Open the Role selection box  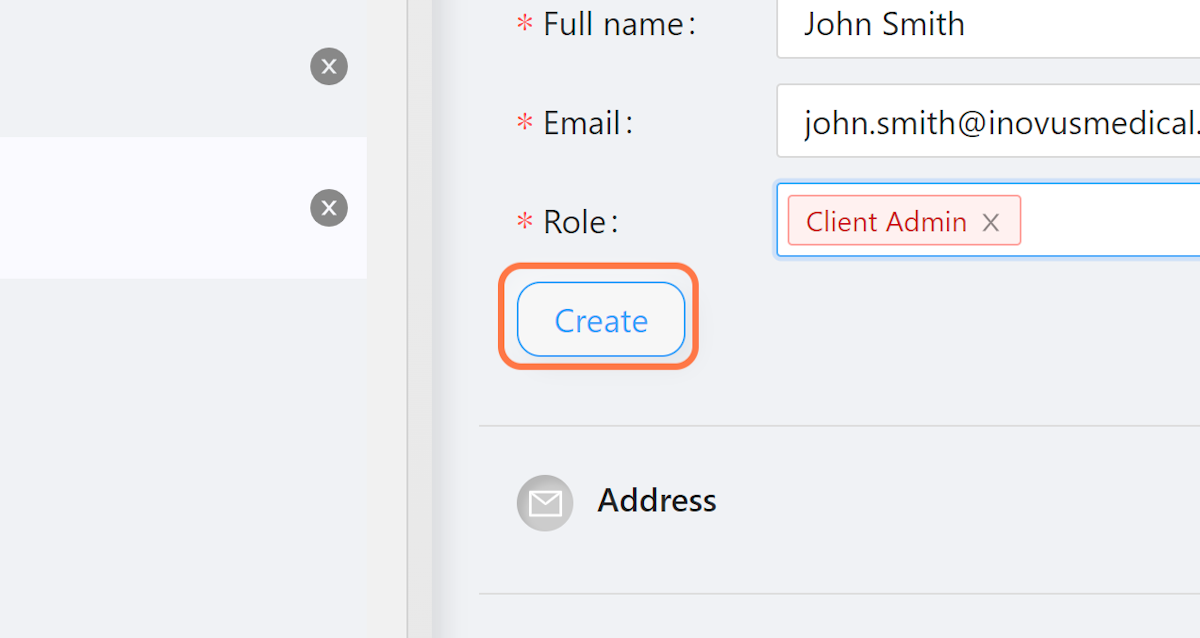pyautogui.click(x=988, y=220)
